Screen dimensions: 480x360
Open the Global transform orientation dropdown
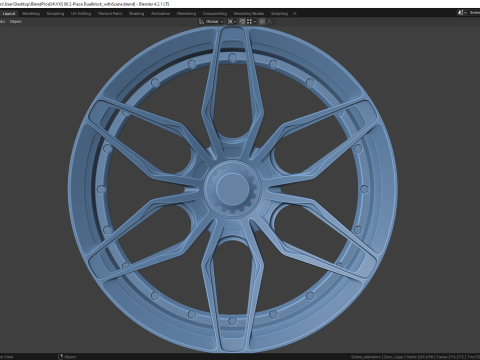[x=211, y=22]
